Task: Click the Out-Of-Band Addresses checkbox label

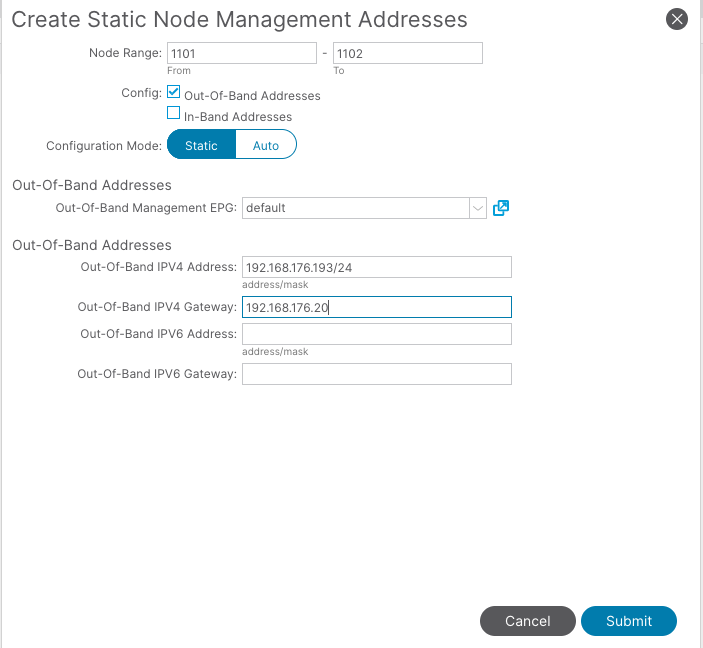Action: pyautogui.click(x=252, y=96)
